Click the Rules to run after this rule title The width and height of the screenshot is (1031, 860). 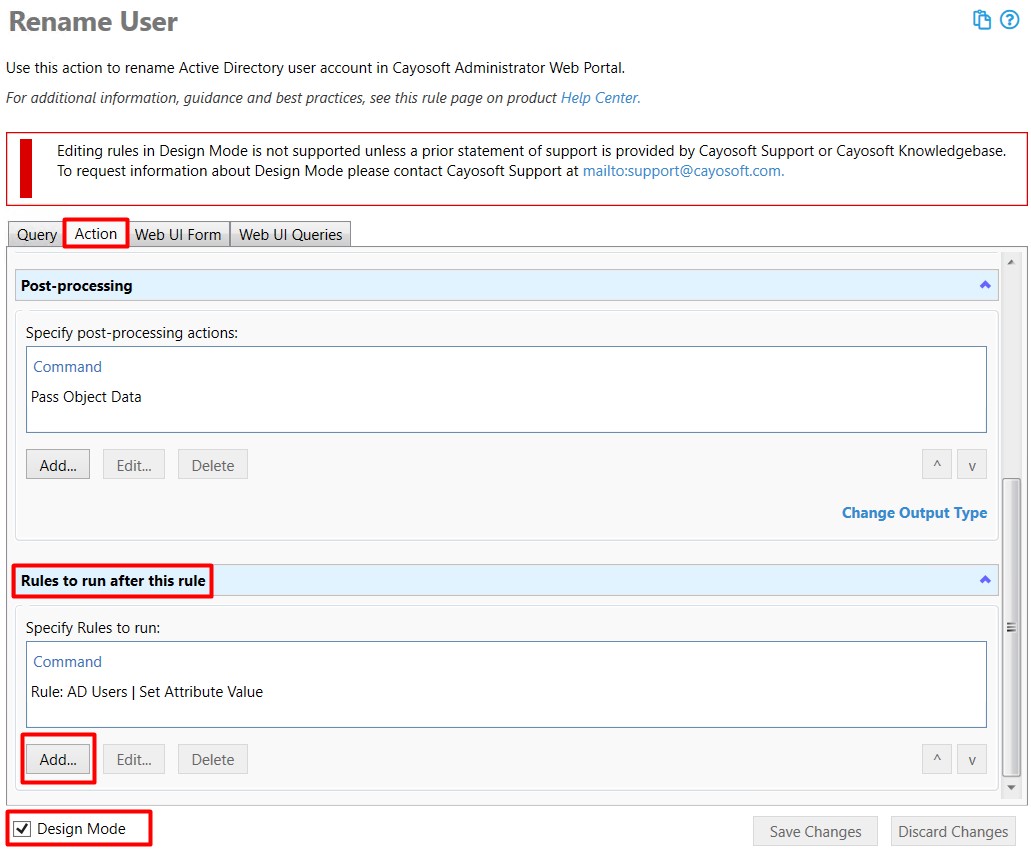[113, 581]
